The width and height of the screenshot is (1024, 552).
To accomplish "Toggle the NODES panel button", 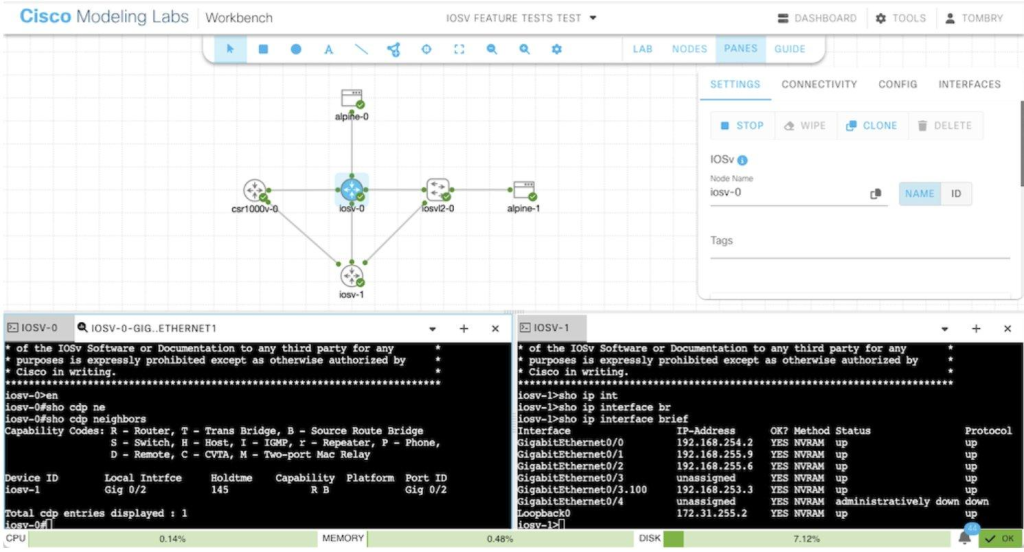I will (689, 49).
